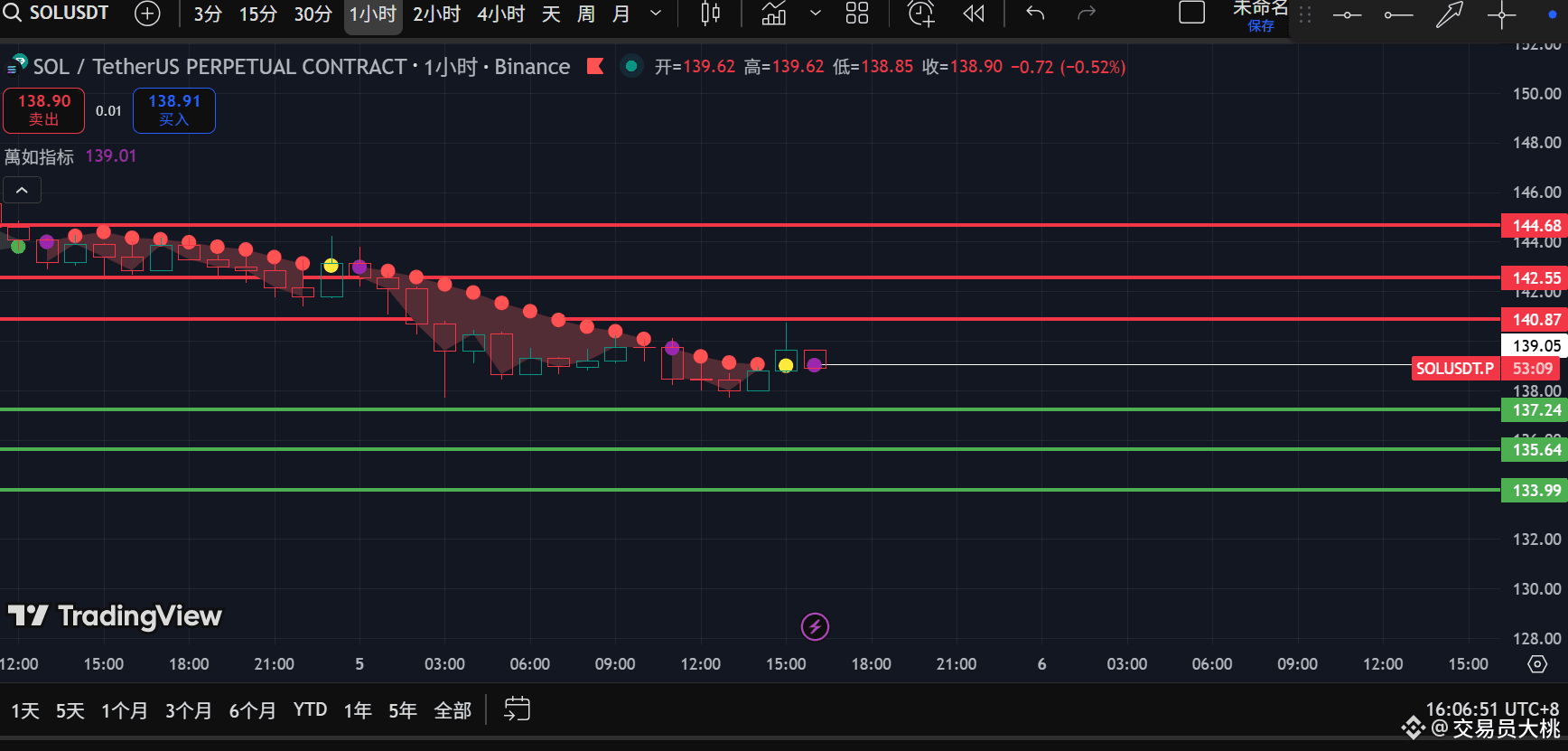The height and width of the screenshot is (751, 1568).
Task: Click the 138.90 卖出 sell button
Action: (44, 110)
